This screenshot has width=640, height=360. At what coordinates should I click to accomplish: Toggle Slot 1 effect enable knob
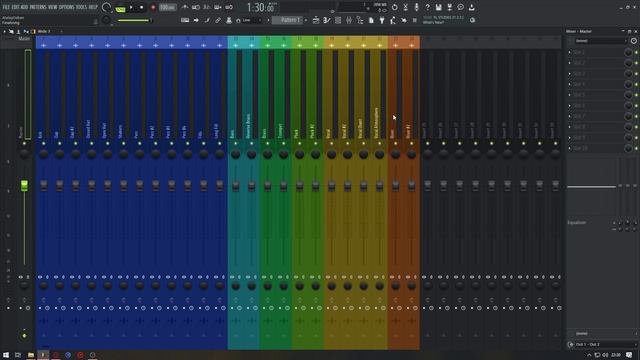[628, 52]
